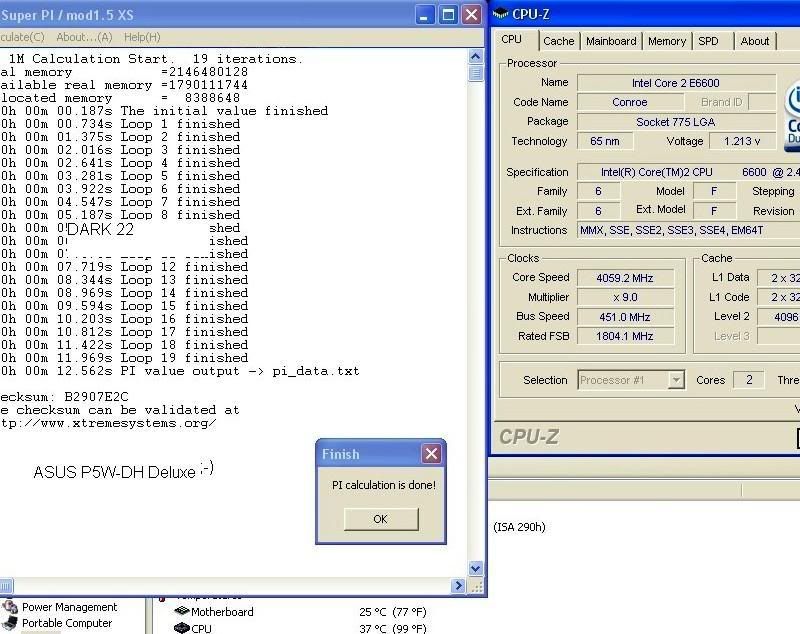The width and height of the screenshot is (800, 634).
Task: Open the Help(H) menu in Super PI
Action: pos(142,37)
